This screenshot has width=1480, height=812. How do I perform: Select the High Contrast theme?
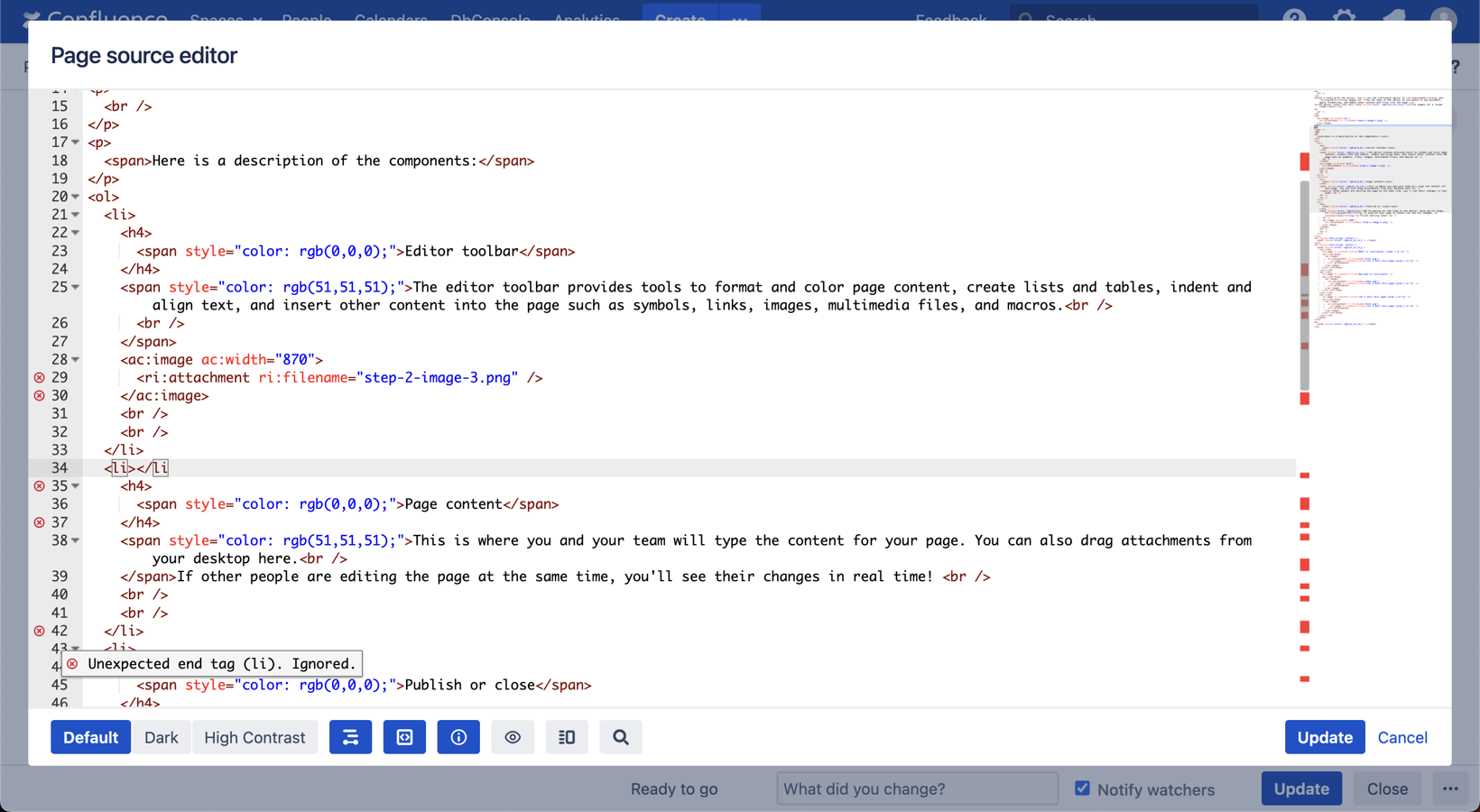(x=254, y=737)
